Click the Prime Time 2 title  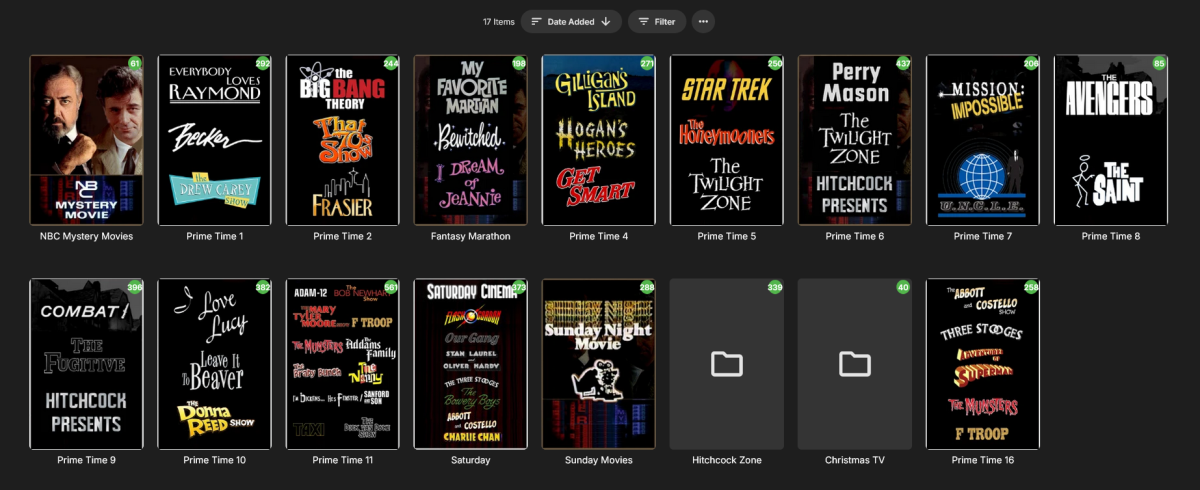pyautogui.click(x=342, y=237)
